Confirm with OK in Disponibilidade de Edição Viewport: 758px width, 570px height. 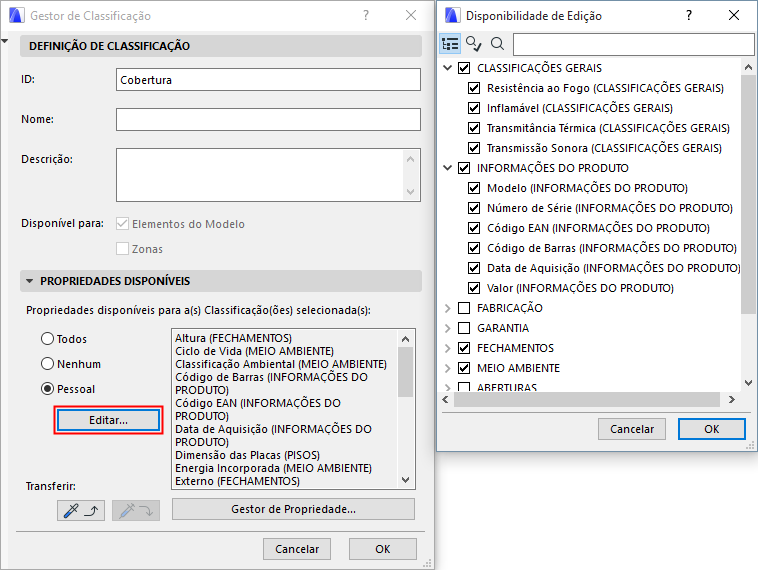click(712, 429)
